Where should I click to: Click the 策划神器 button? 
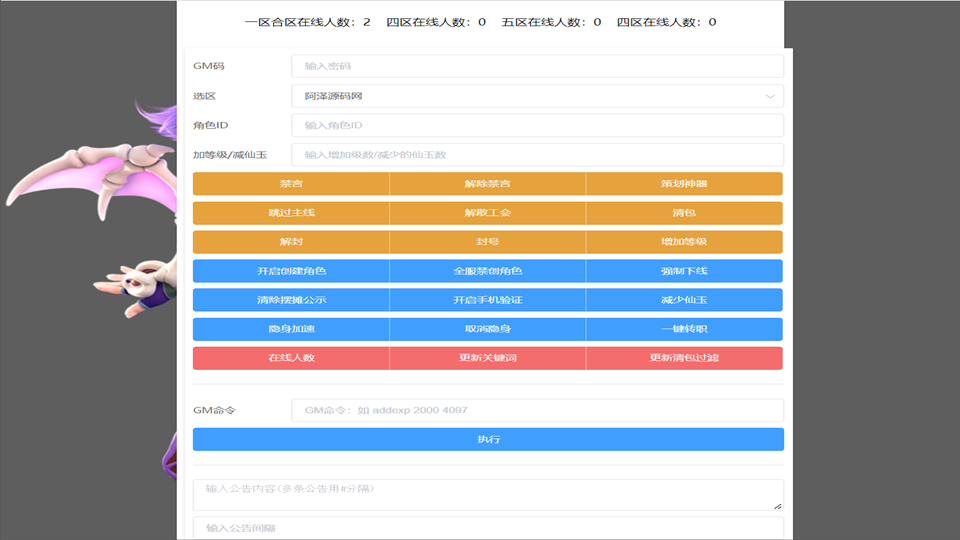pyautogui.click(x=684, y=184)
